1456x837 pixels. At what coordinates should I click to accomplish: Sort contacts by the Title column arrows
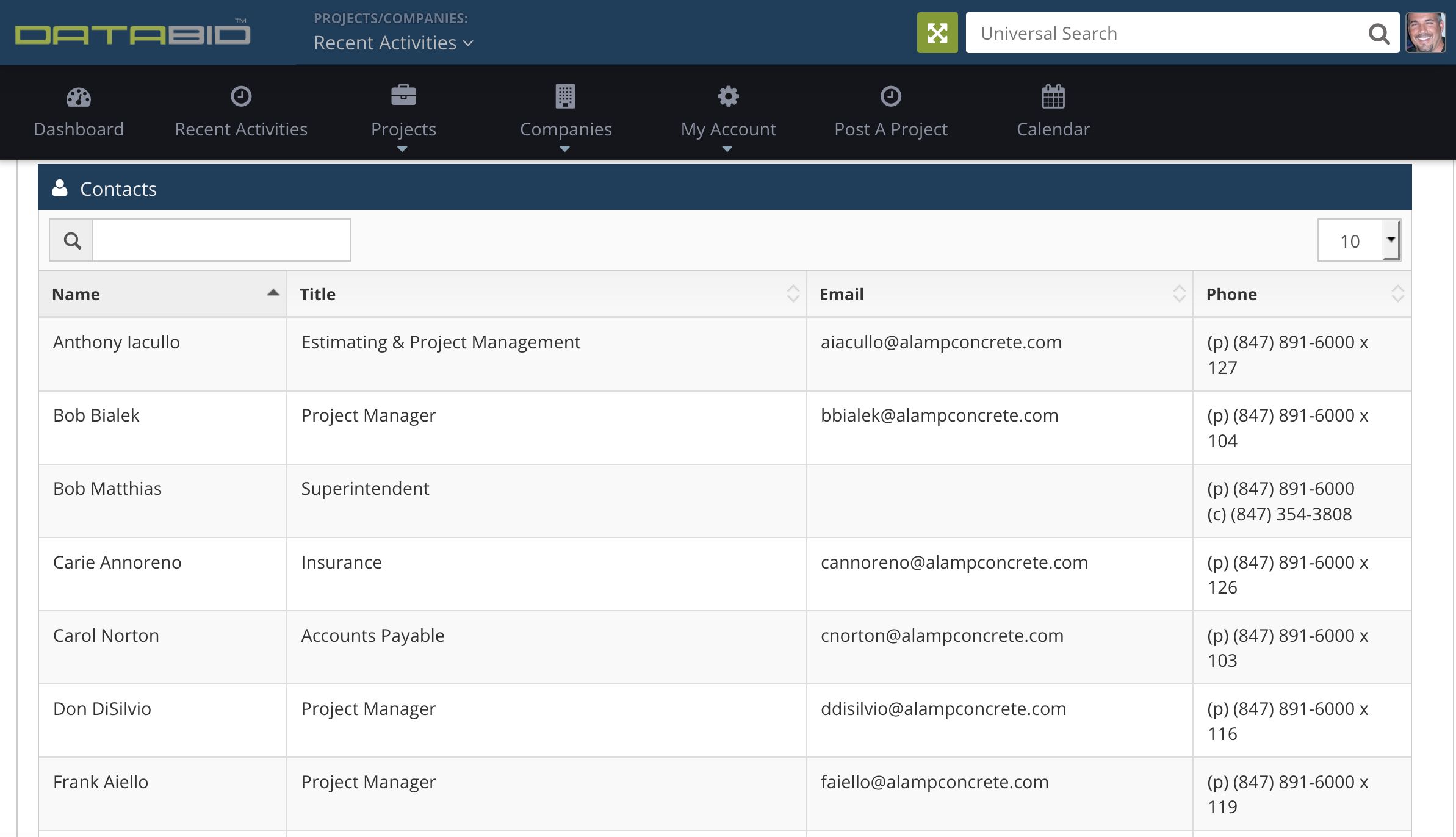[x=793, y=294]
